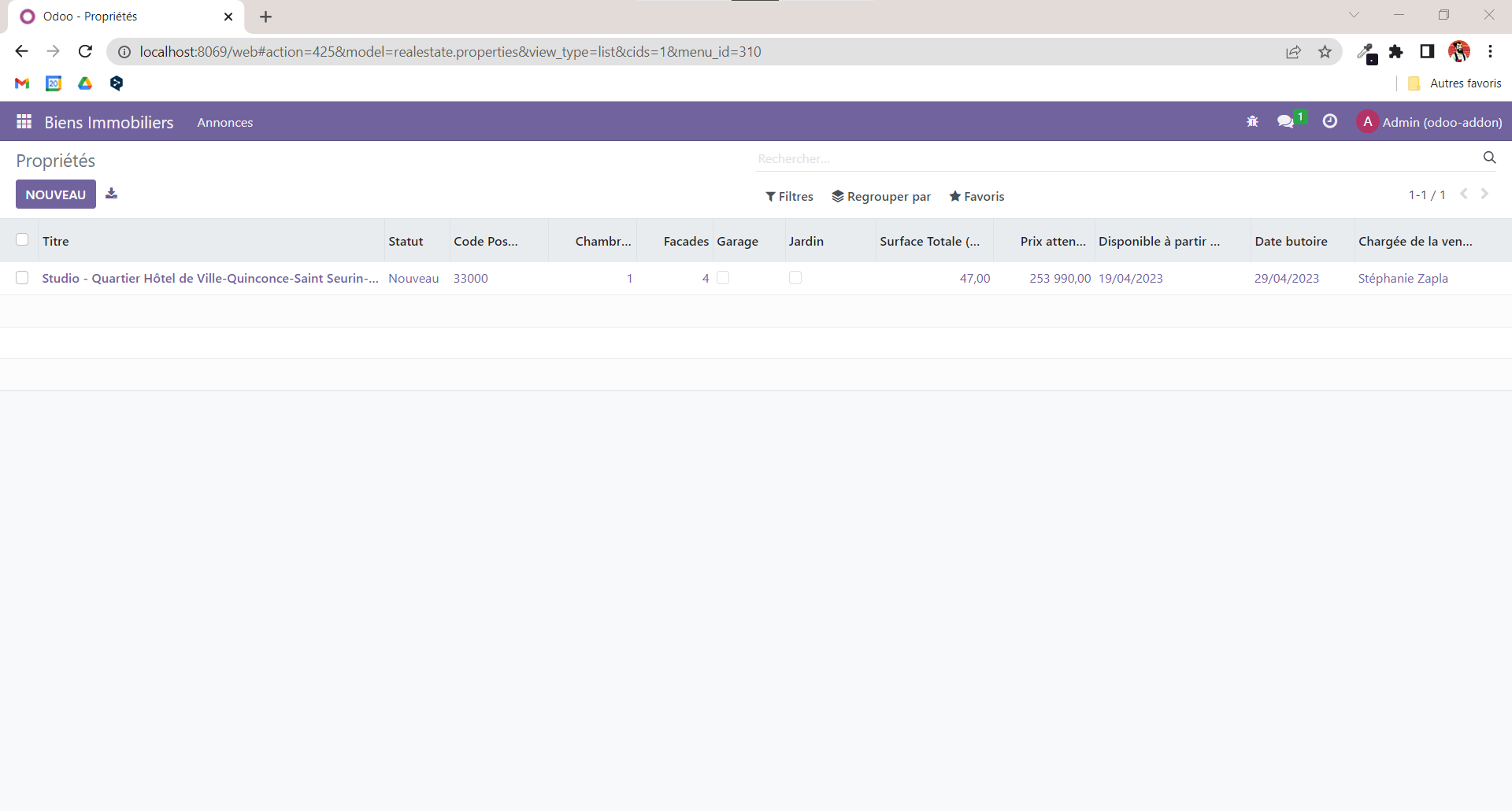Click the NOUVEAU button
Screen dimensions: 1512x811
56,194
